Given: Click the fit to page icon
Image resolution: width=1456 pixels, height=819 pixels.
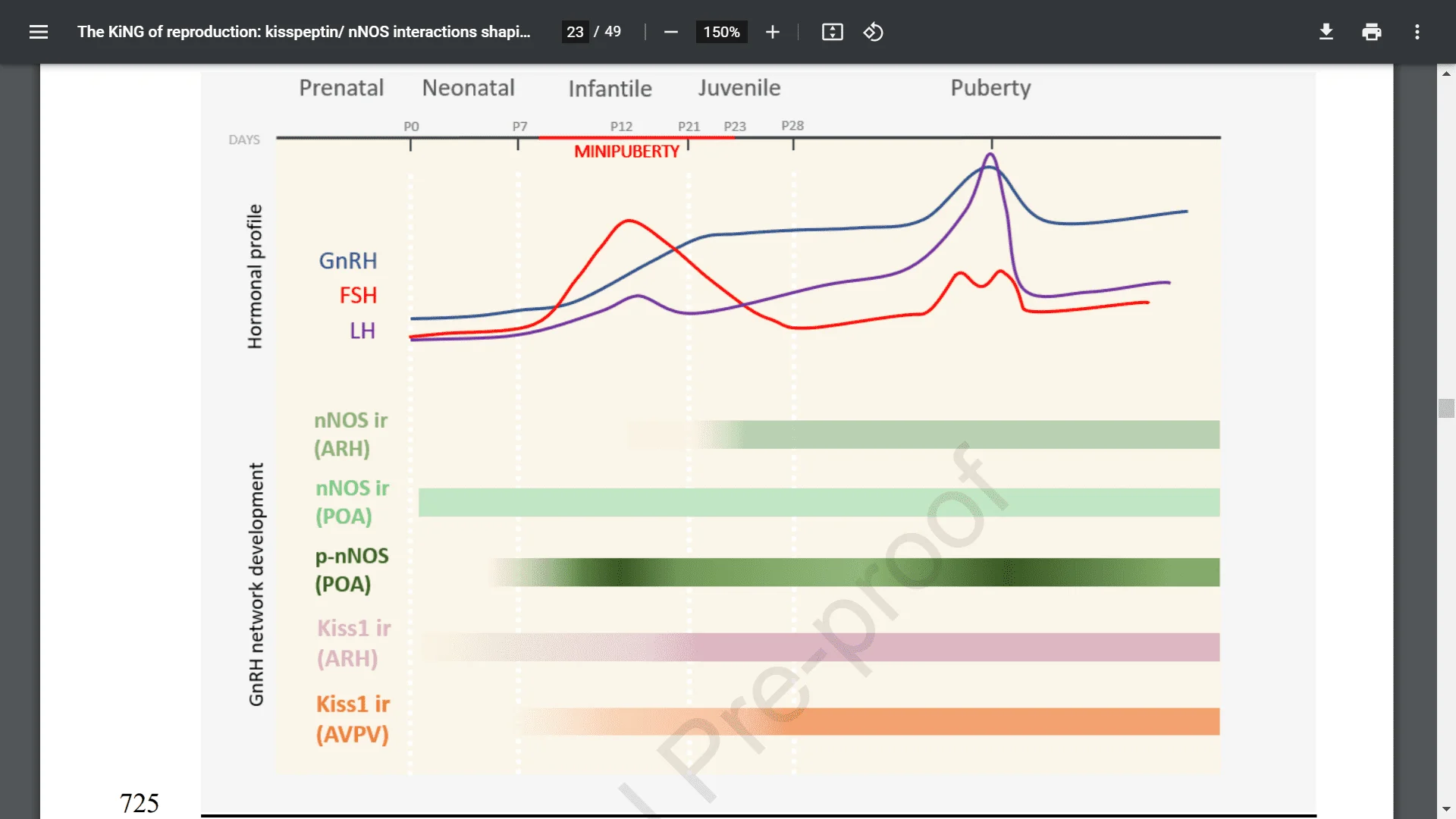Looking at the screenshot, I should tap(832, 32).
